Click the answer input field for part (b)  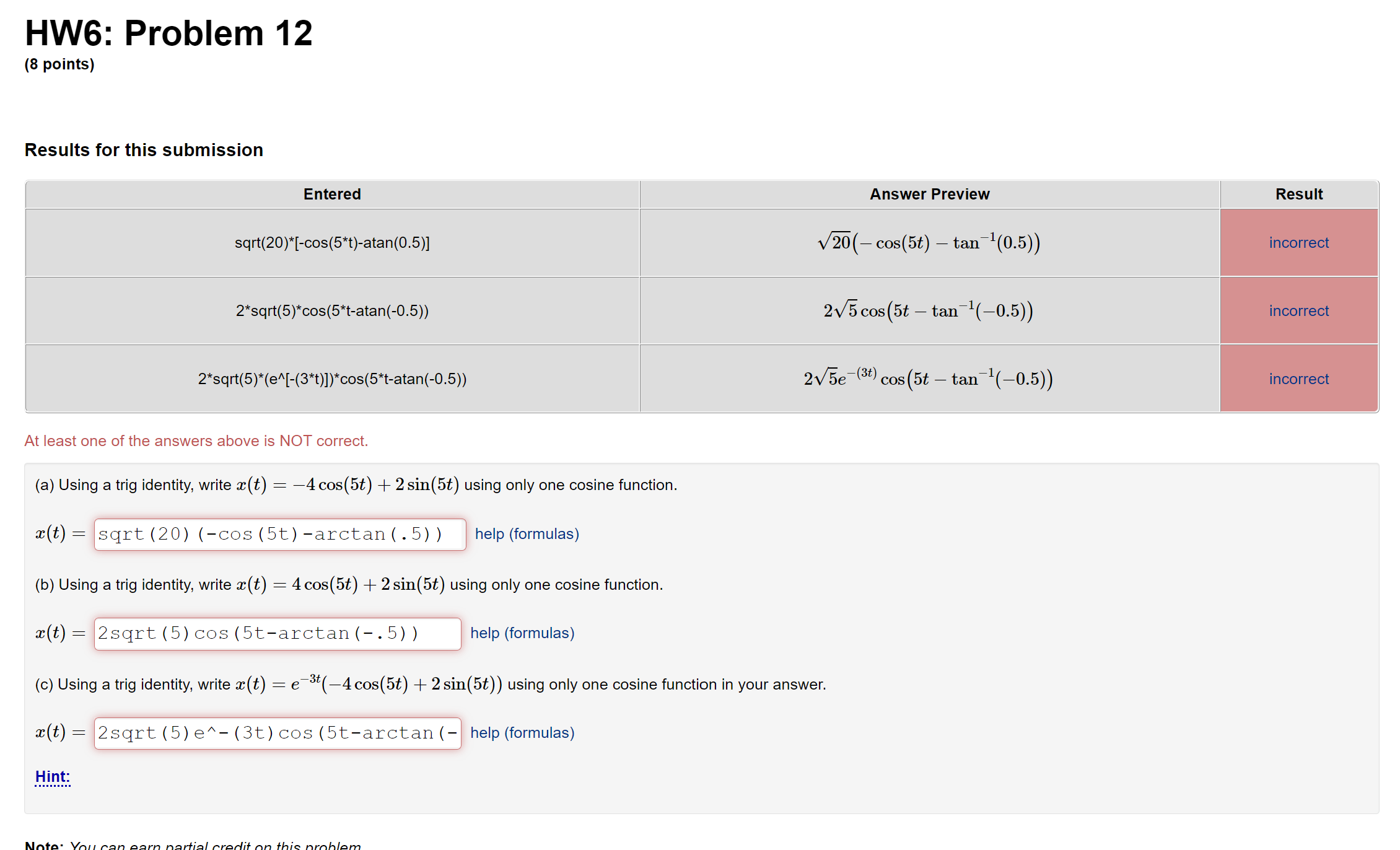277,633
